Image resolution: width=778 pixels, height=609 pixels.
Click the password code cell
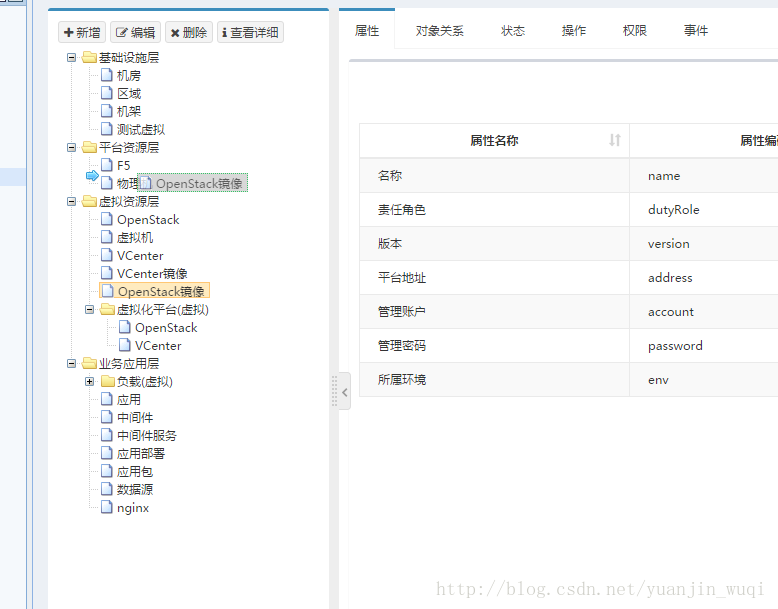tap(704, 345)
